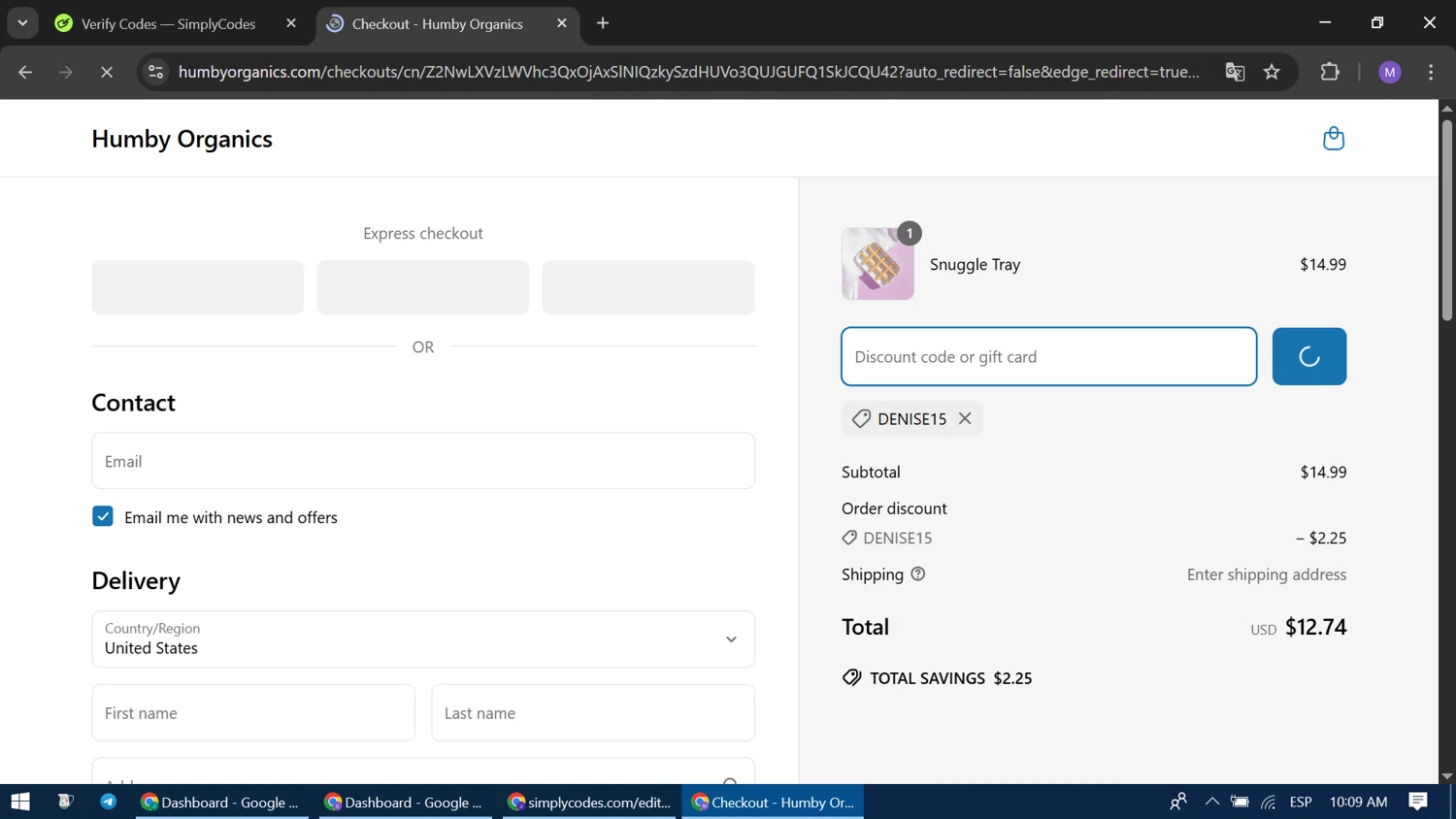The image size is (1456, 819).
Task: Close the Verify Codes SimplyCodes tab
Action: (x=291, y=23)
